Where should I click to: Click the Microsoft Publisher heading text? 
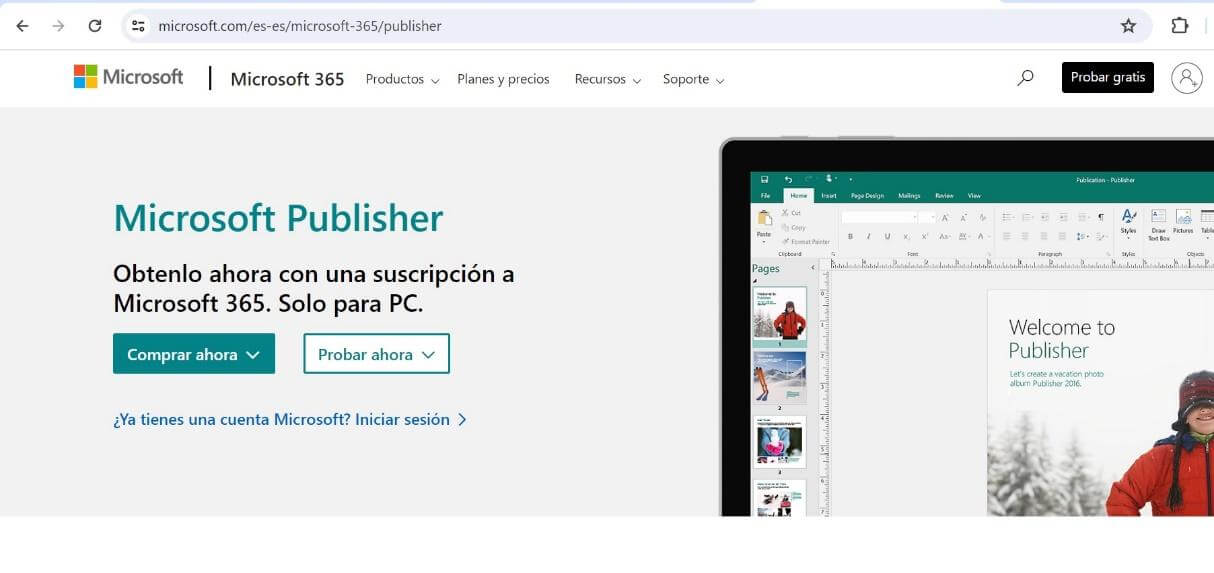(x=278, y=218)
